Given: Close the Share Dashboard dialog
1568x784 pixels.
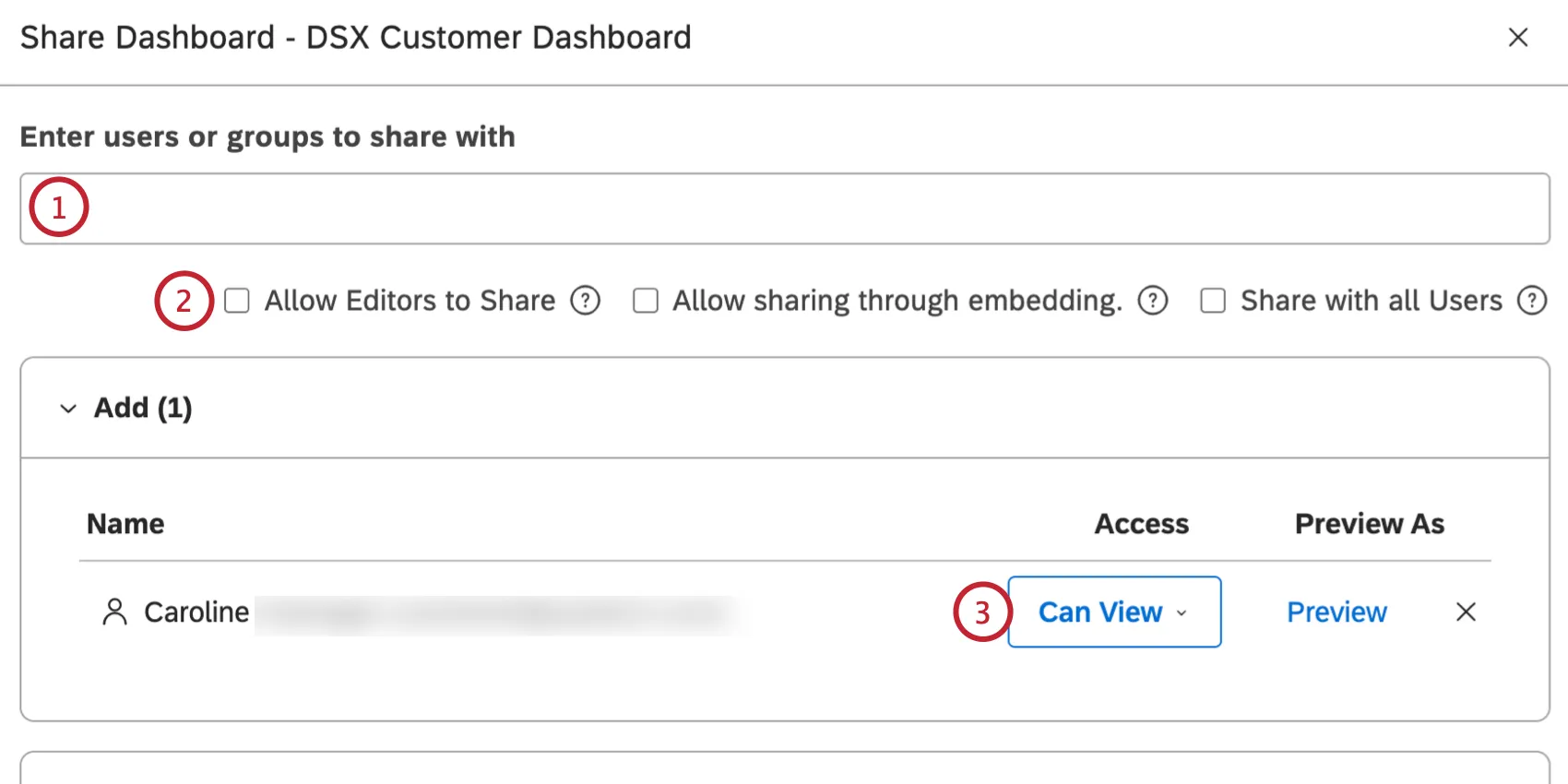Looking at the screenshot, I should pyautogui.click(x=1517, y=38).
